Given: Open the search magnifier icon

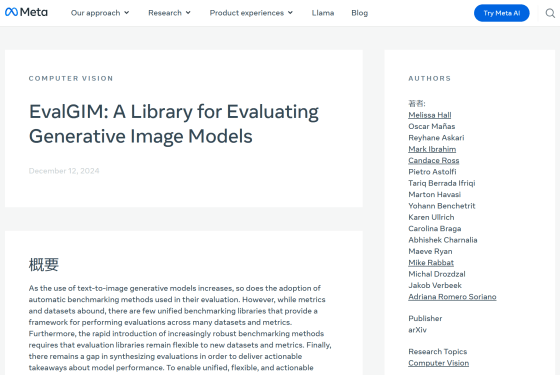Looking at the screenshot, I should click(550, 13).
